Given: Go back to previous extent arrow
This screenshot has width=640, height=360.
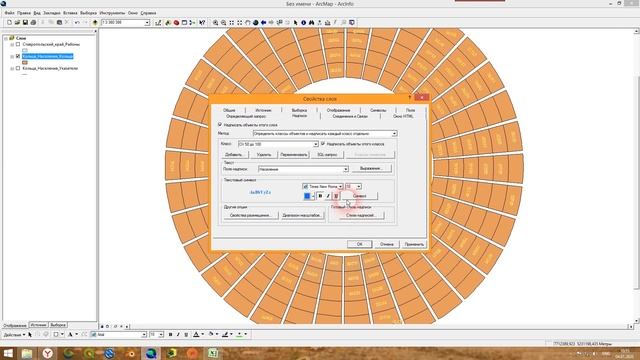Looking at the screenshot, I should pyautogui.click(x=264, y=23).
